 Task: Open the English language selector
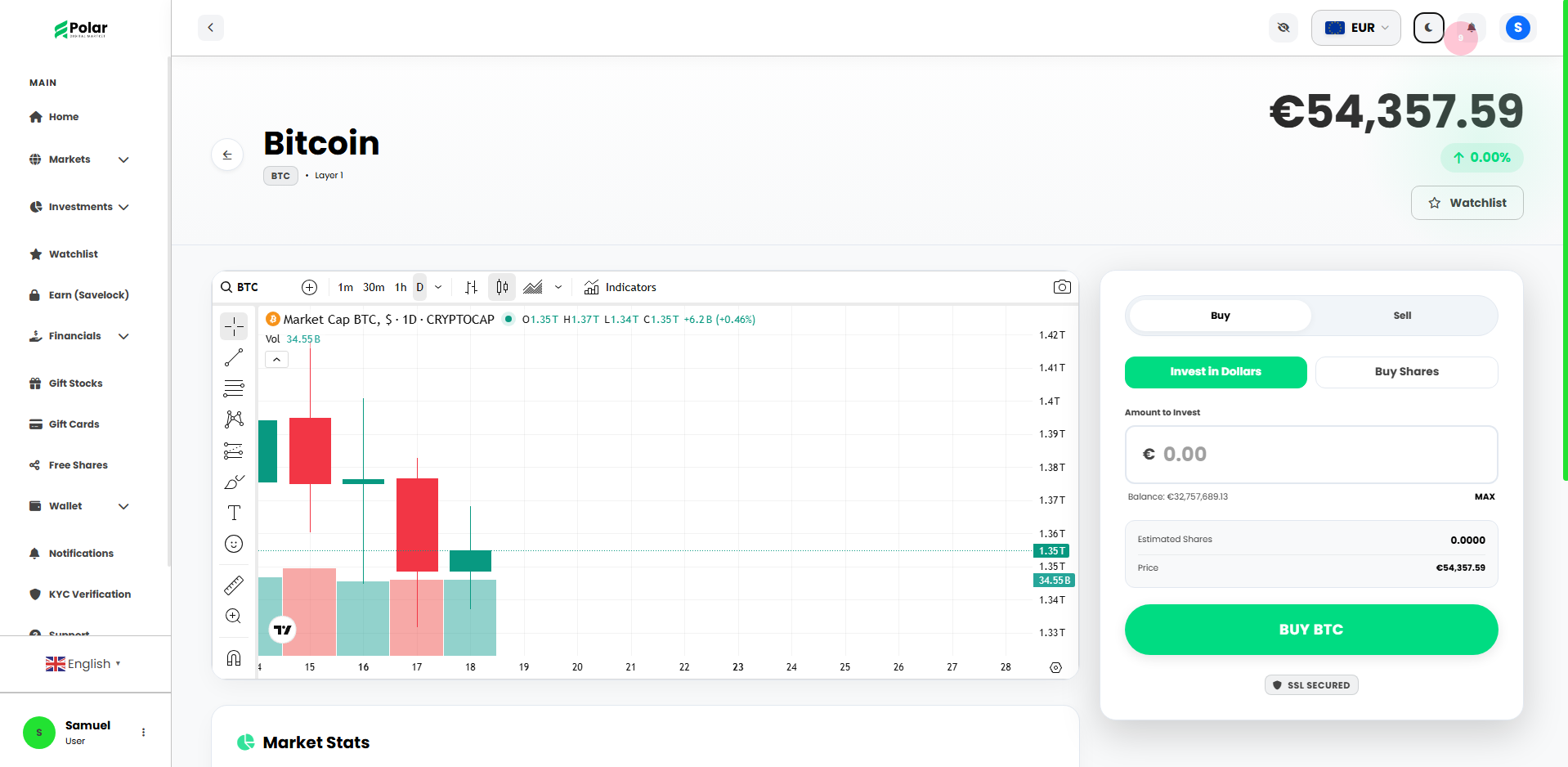[83, 664]
